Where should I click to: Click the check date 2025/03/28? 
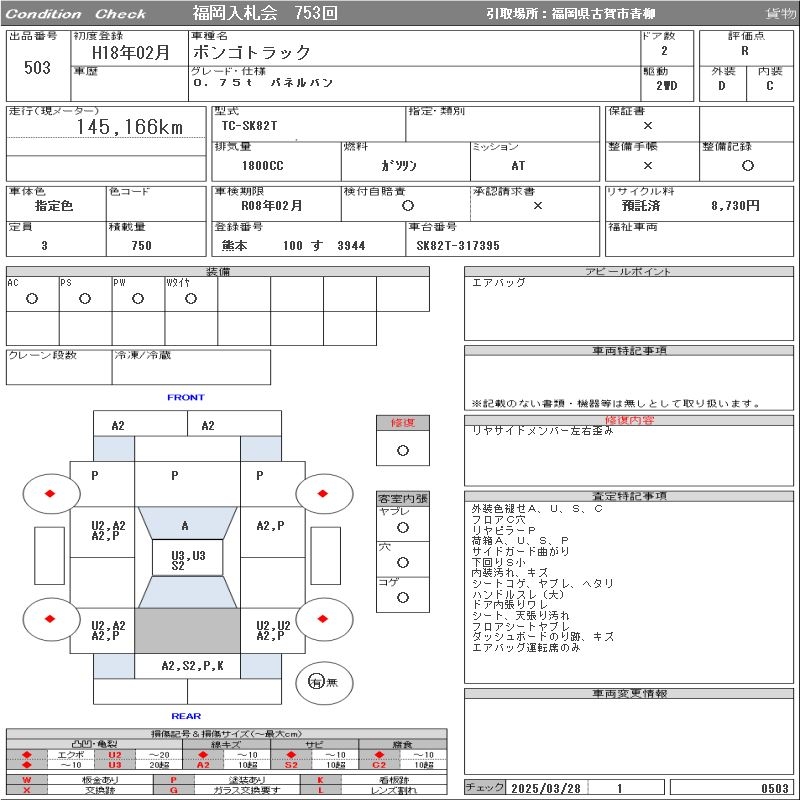coord(546,788)
